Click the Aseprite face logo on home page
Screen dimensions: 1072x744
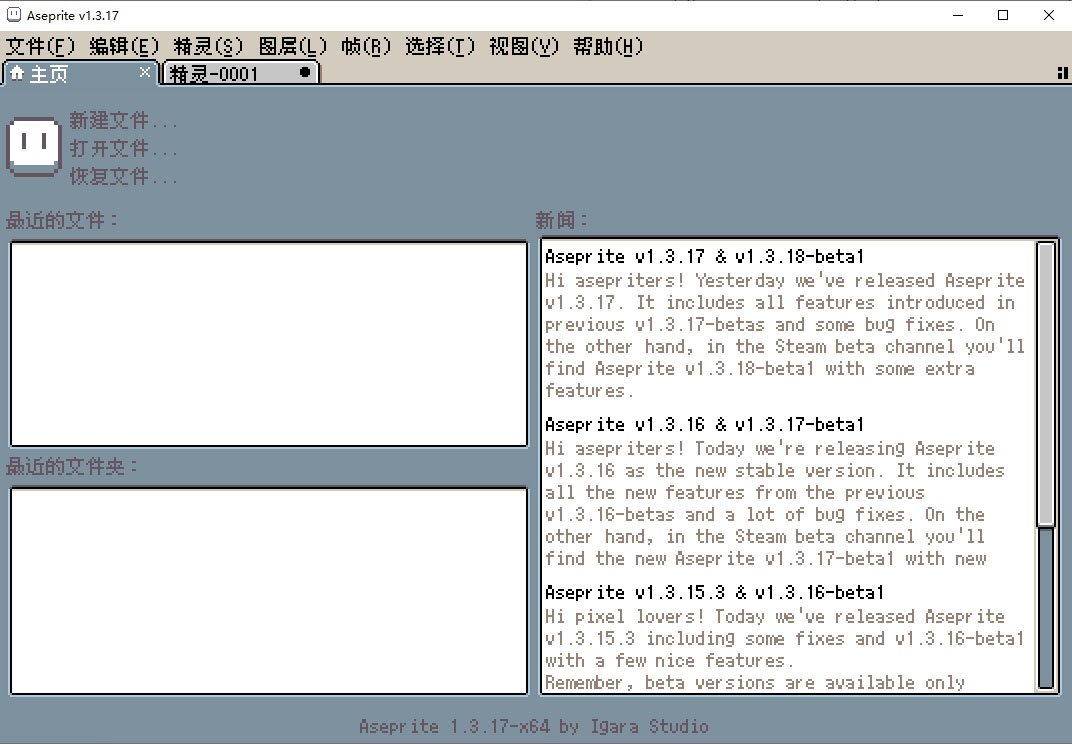[34, 147]
